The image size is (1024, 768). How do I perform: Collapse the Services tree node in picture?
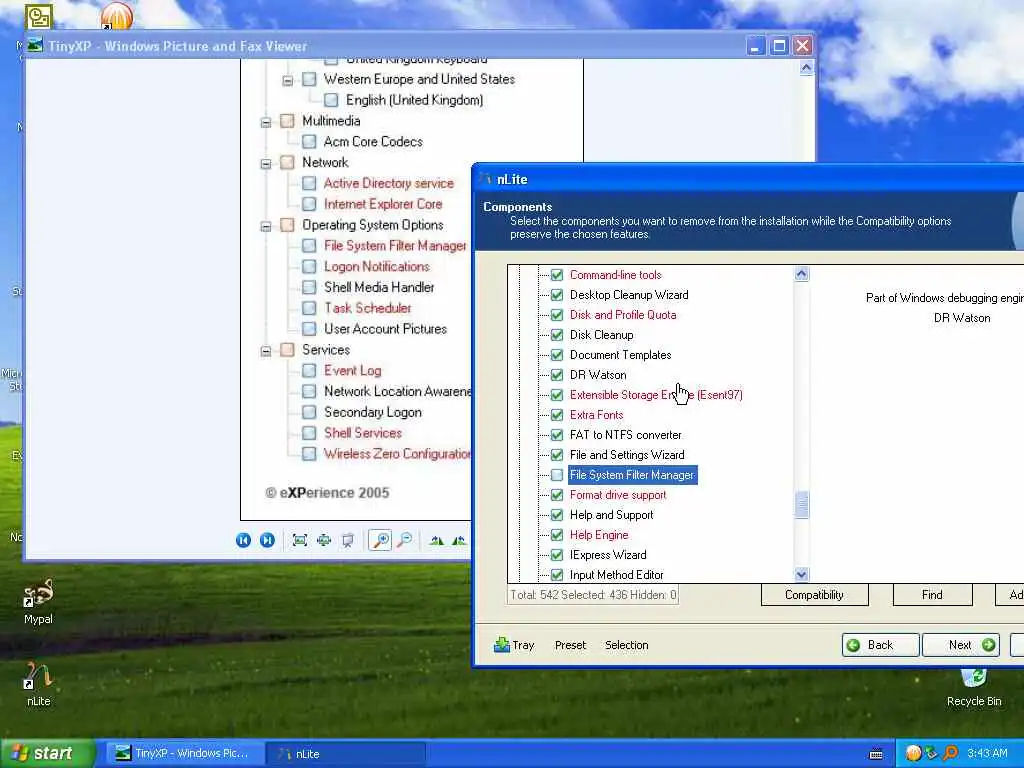pos(266,351)
